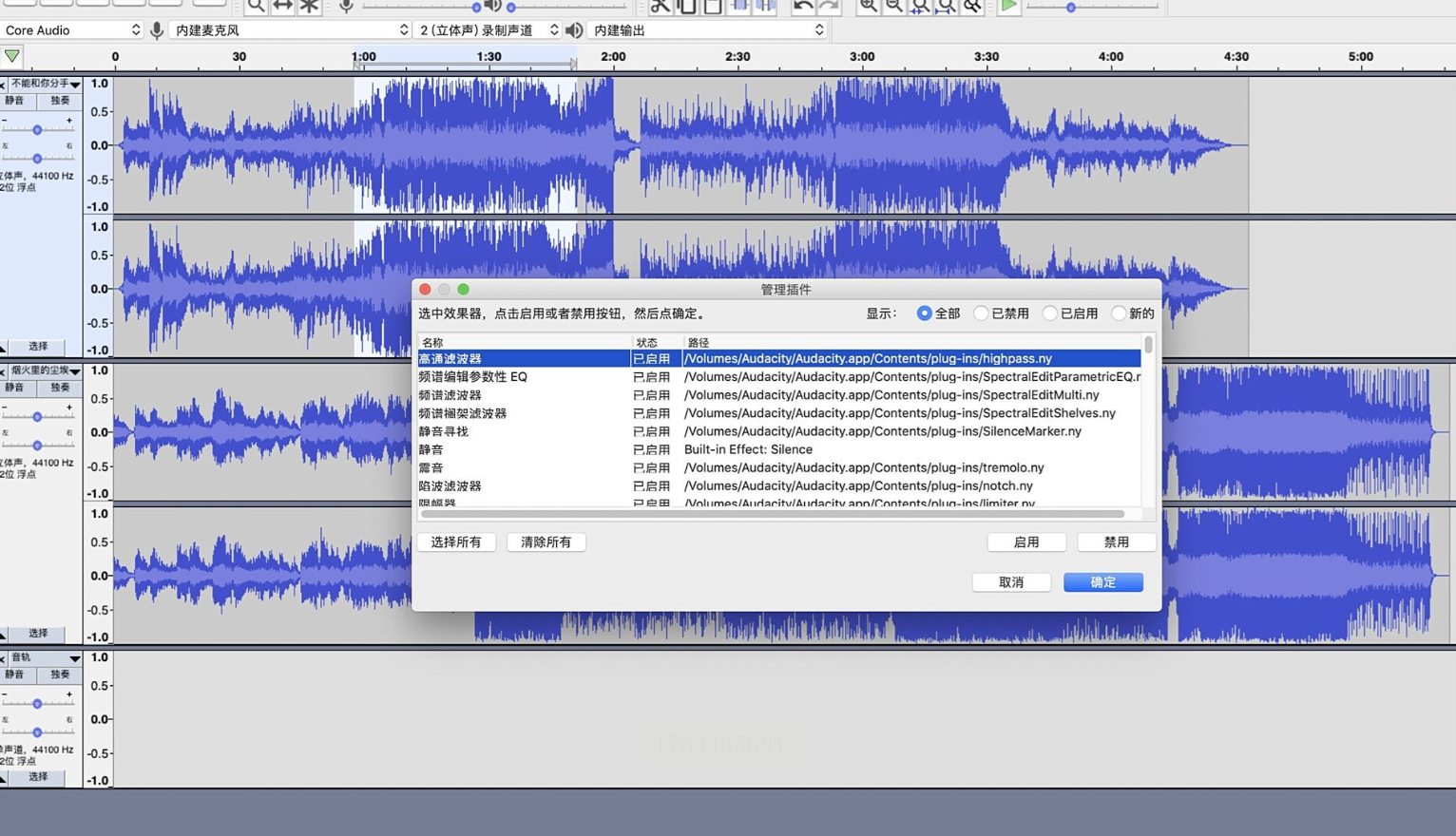Image resolution: width=1456 pixels, height=836 pixels.
Task: Open the Core Audio host dropdown
Action: [72, 30]
